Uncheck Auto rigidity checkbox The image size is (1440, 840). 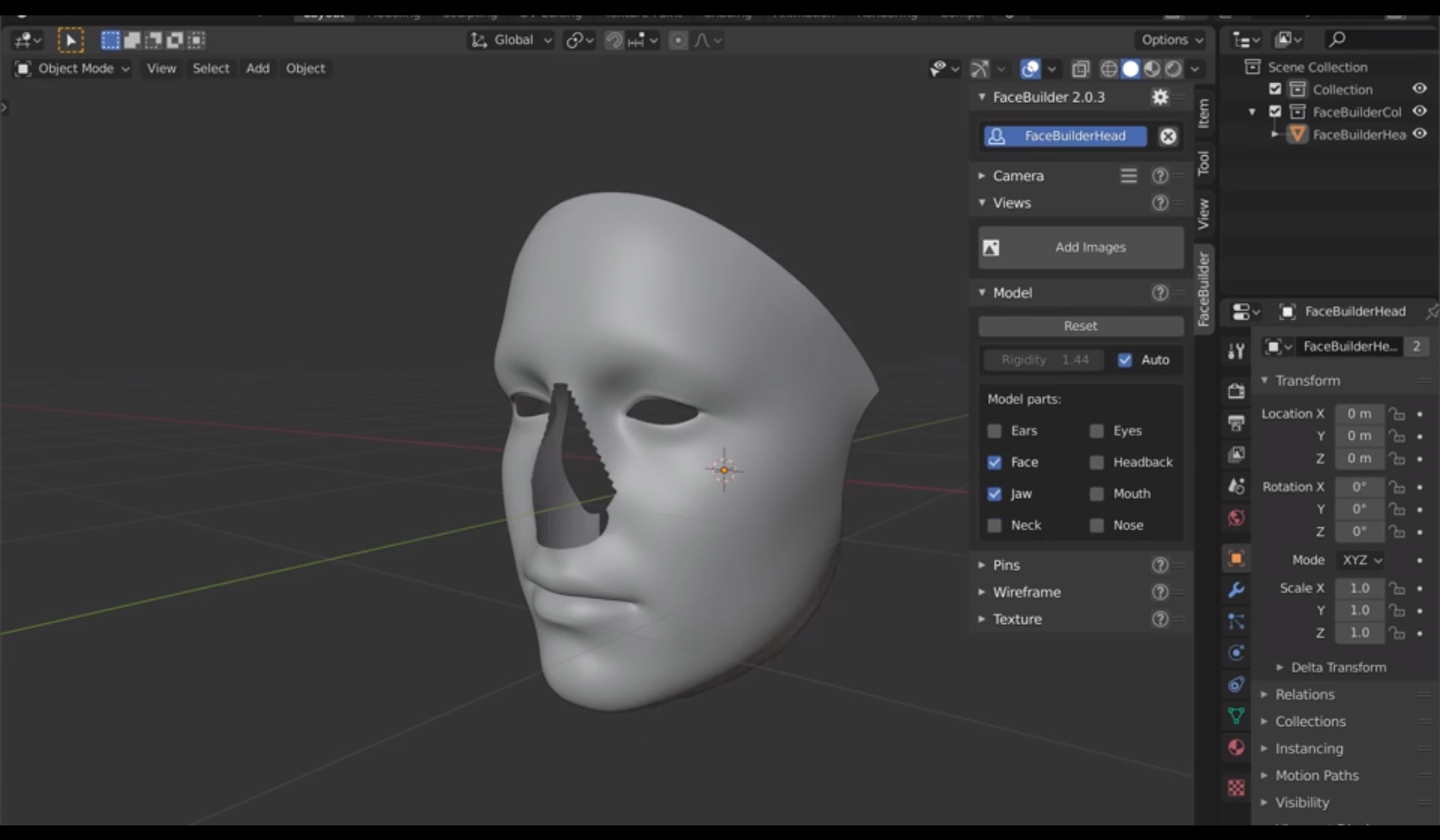(x=1125, y=360)
